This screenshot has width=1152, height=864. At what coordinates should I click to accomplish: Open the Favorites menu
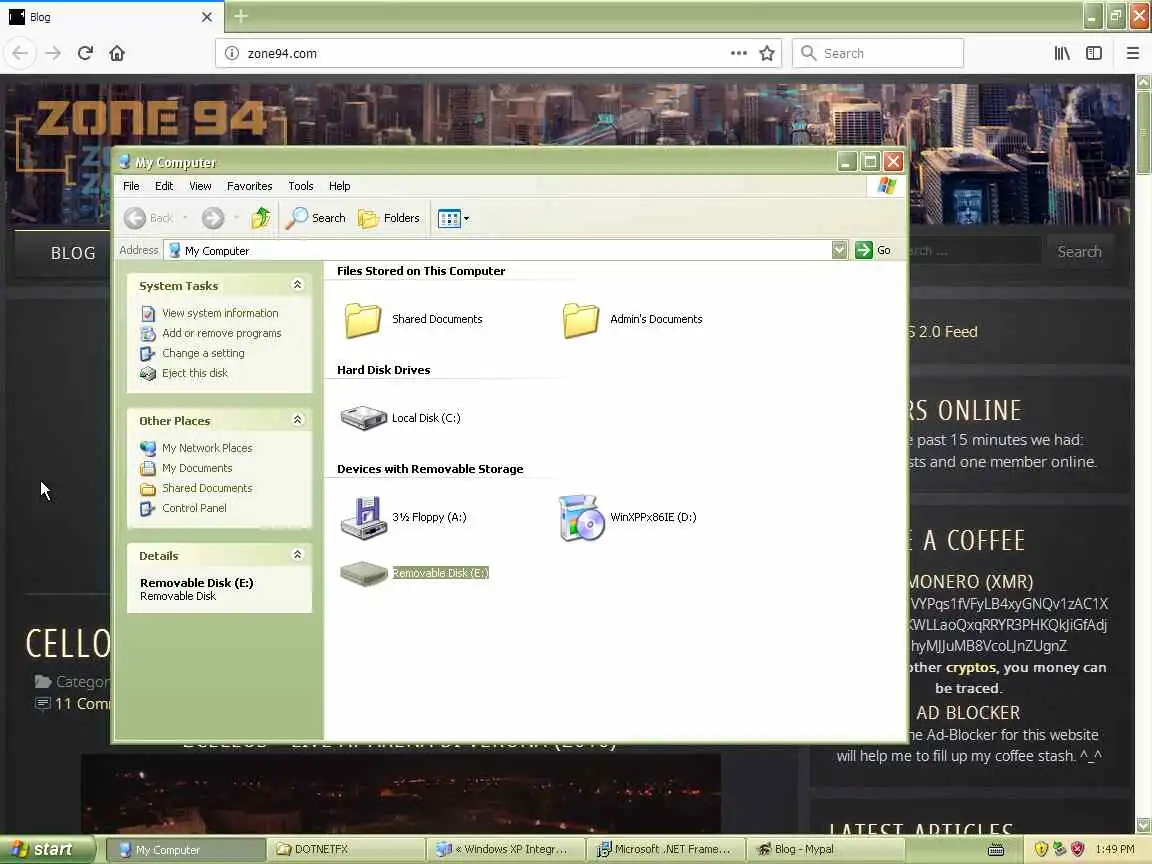(249, 186)
